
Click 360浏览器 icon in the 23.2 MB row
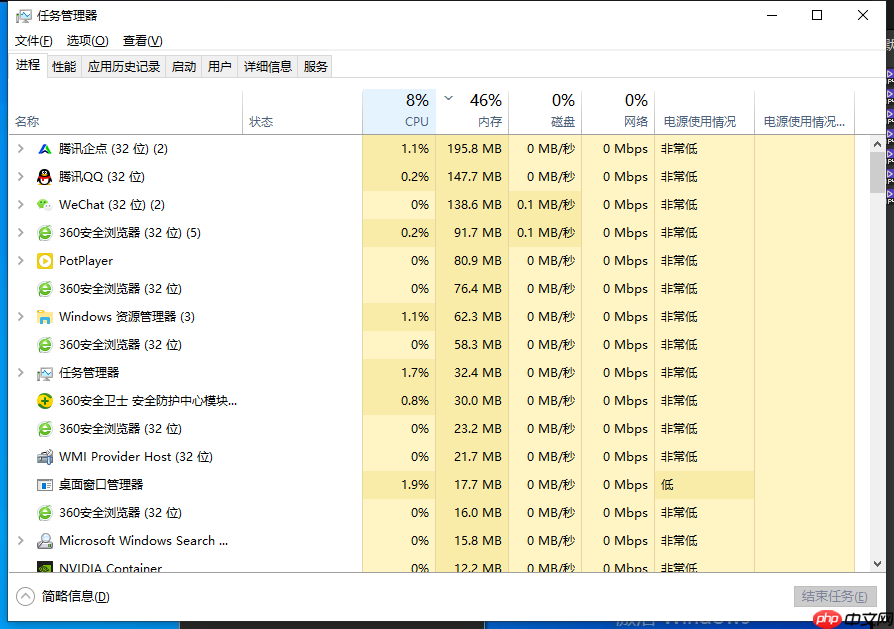click(x=44, y=429)
